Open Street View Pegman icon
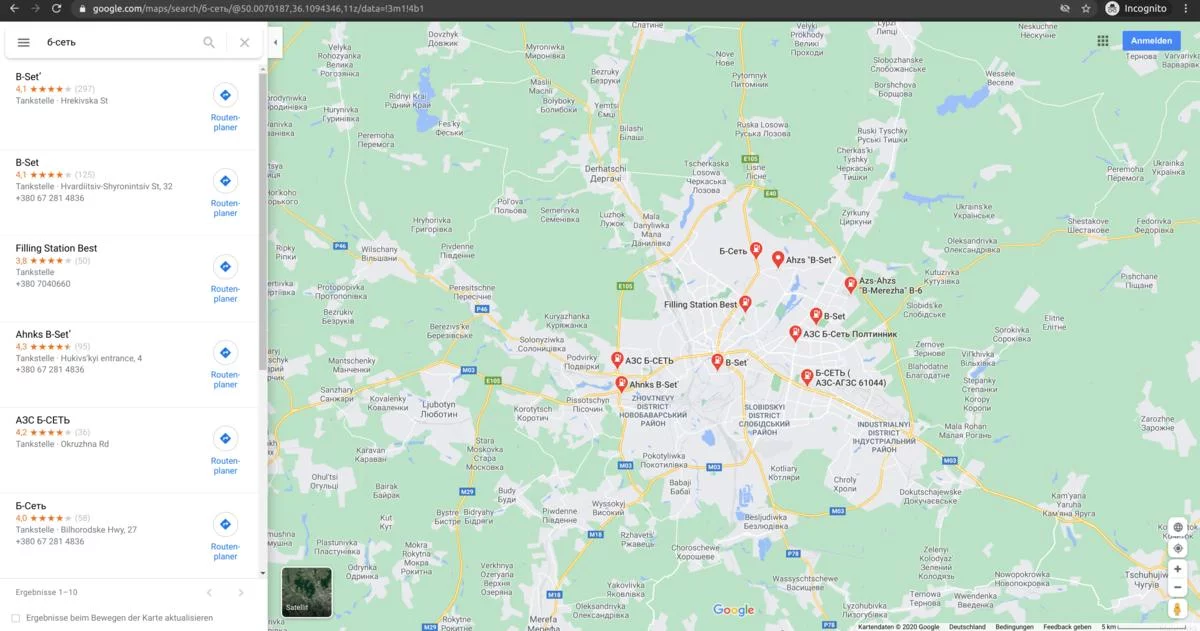 coord(1177,609)
